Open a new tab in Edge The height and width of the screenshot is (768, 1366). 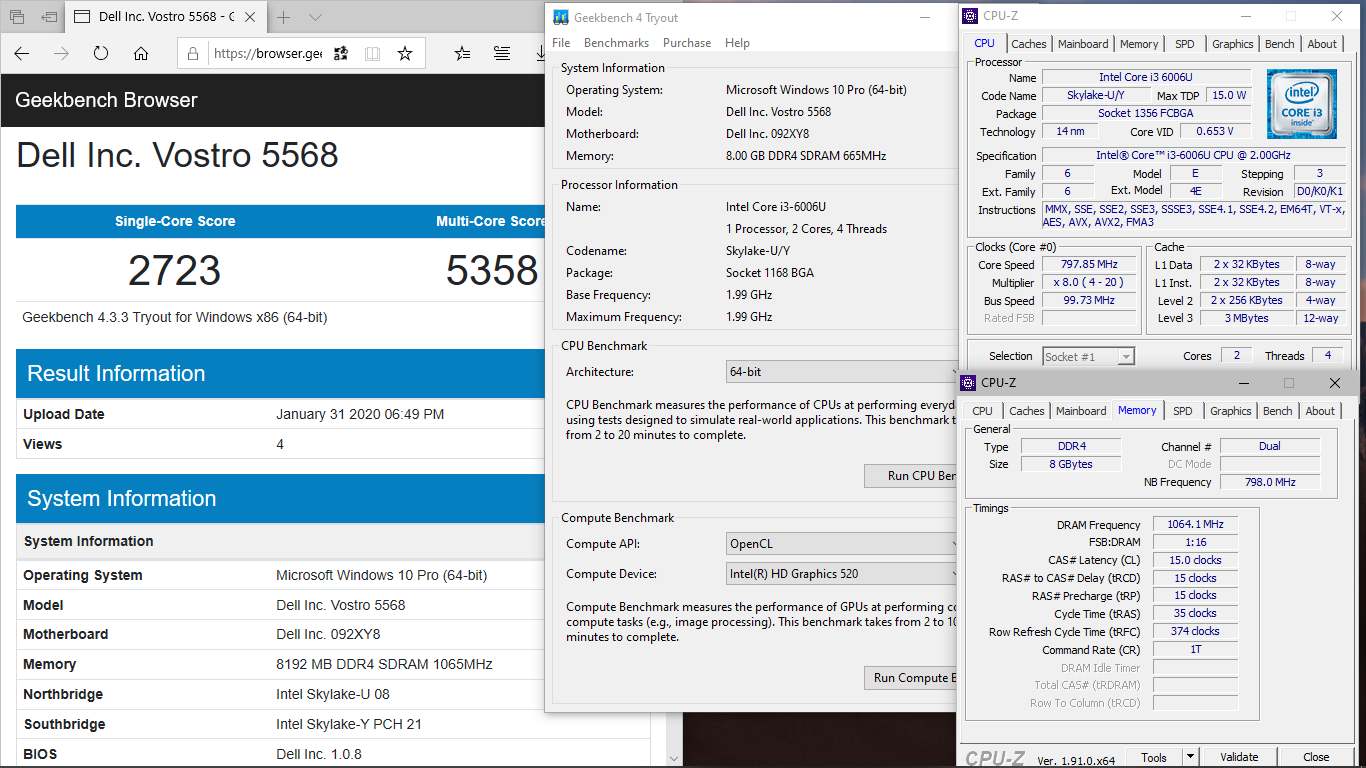tap(284, 17)
